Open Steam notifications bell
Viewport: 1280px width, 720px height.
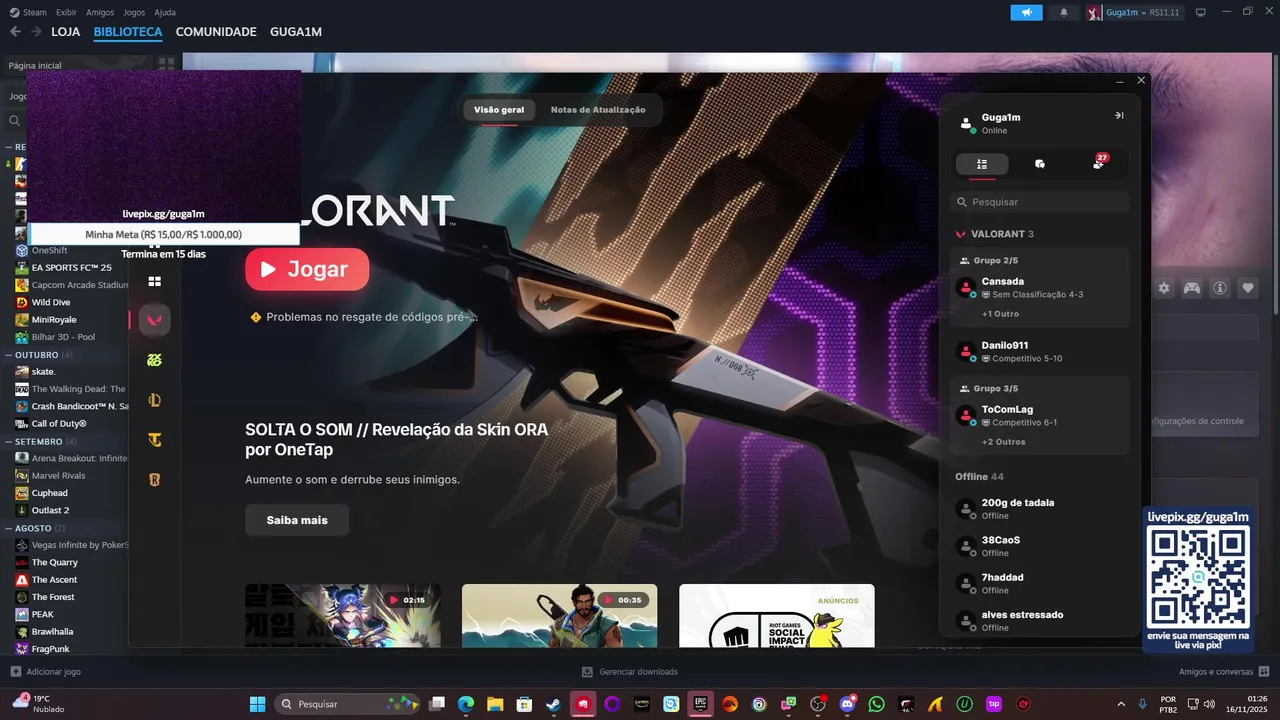click(x=1064, y=12)
